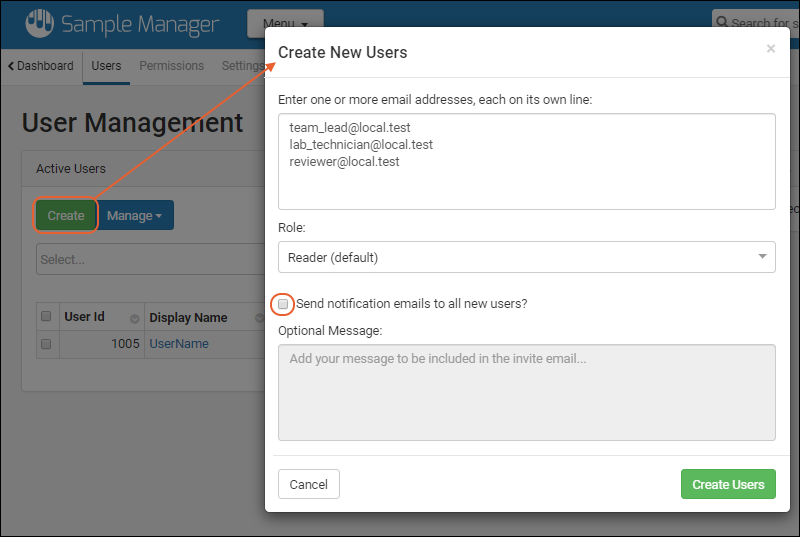Click the green Create Users button

pyautogui.click(x=728, y=484)
